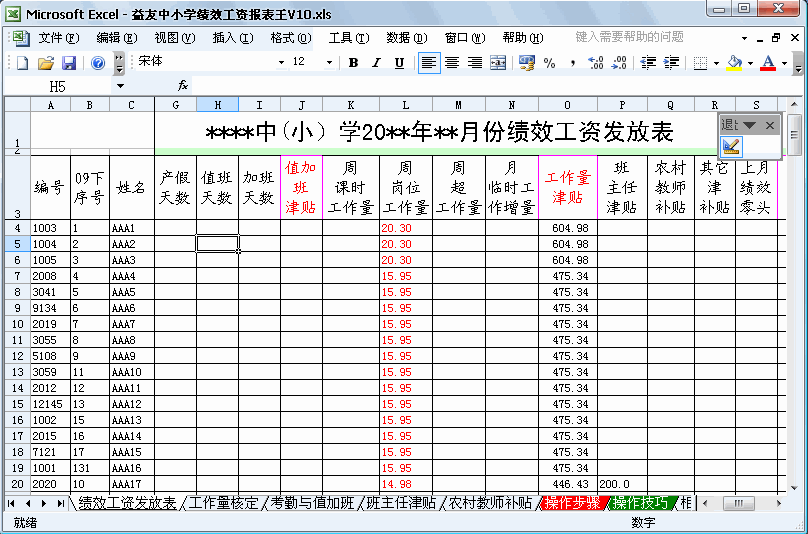Click vertical scrollbar down arrow
The image size is (808, 534).
794,488
